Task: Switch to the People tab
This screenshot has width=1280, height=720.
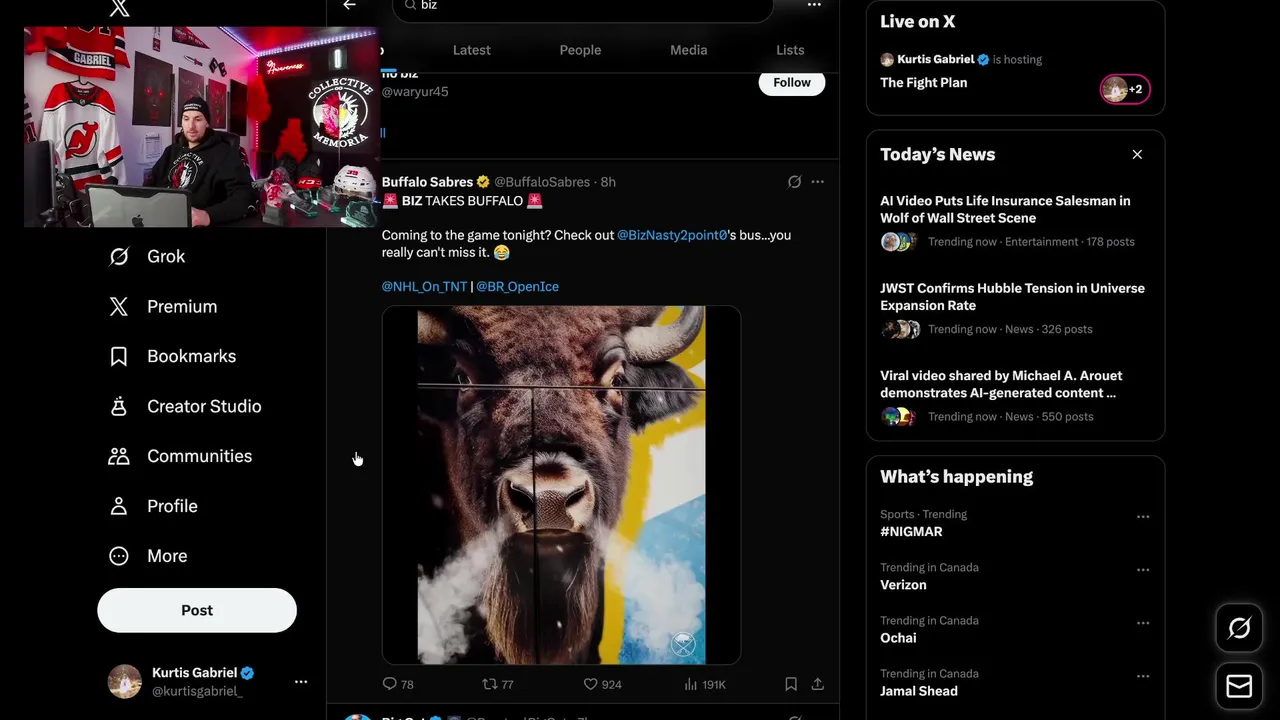Action: tap(580, 50)
